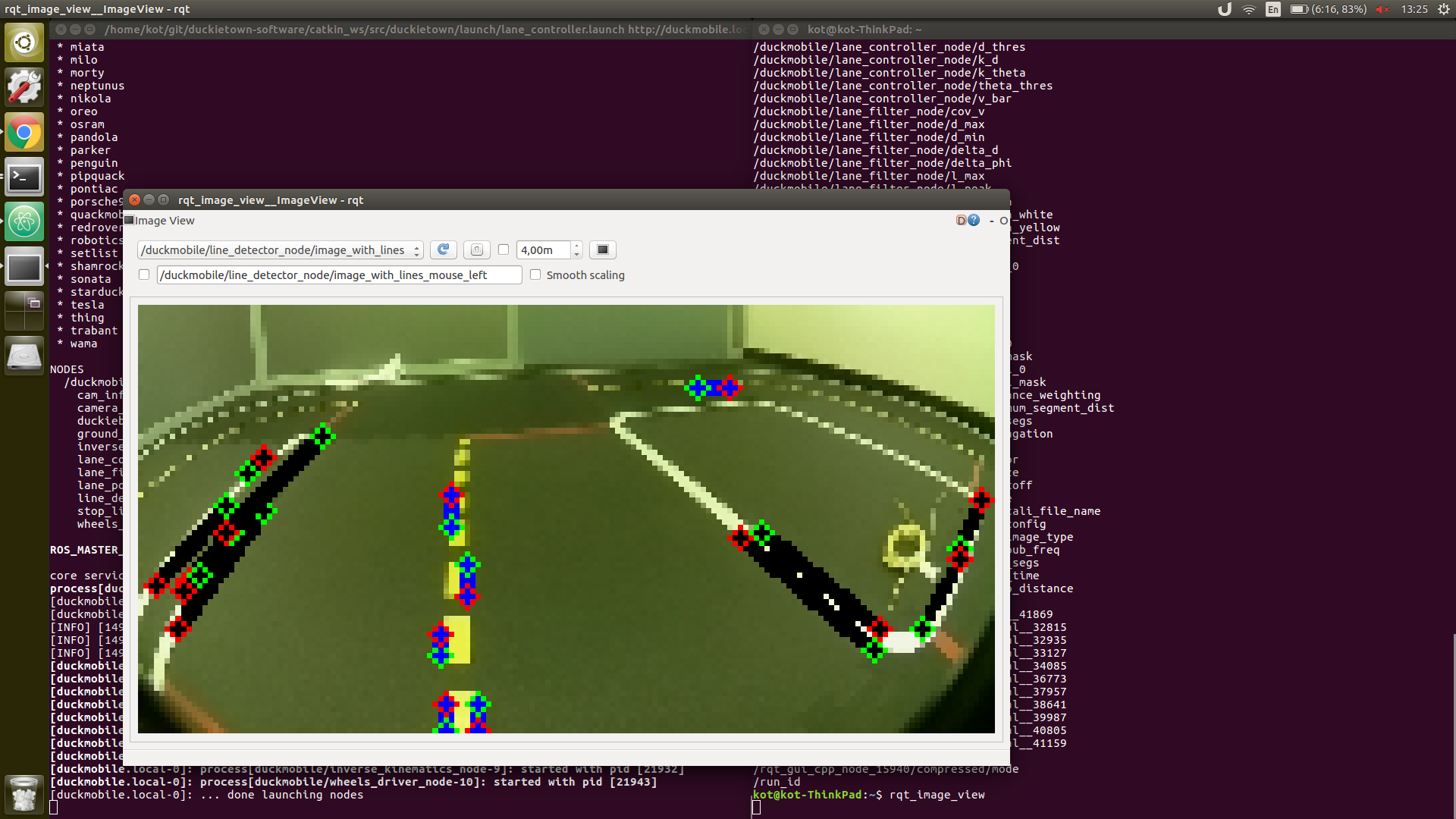
Task: Click the refresh topics button
Action: [x=444, y=249]
